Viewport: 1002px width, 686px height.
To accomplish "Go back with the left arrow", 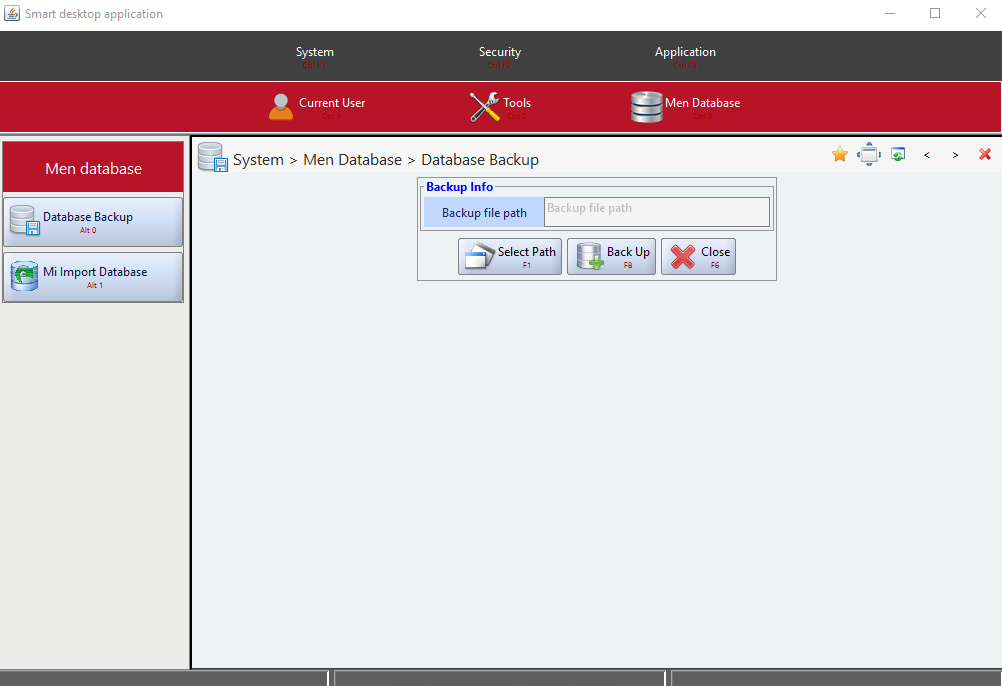I will click(927, 155).
